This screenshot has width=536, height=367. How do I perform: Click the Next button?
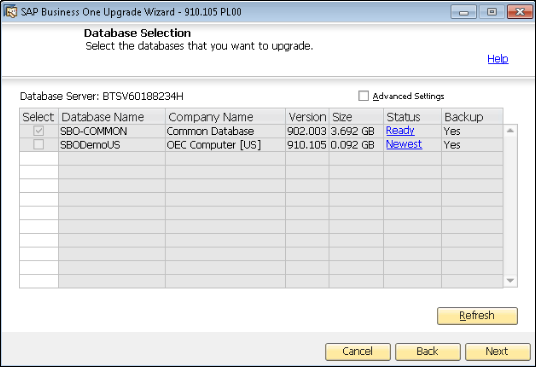coord(497,352)
